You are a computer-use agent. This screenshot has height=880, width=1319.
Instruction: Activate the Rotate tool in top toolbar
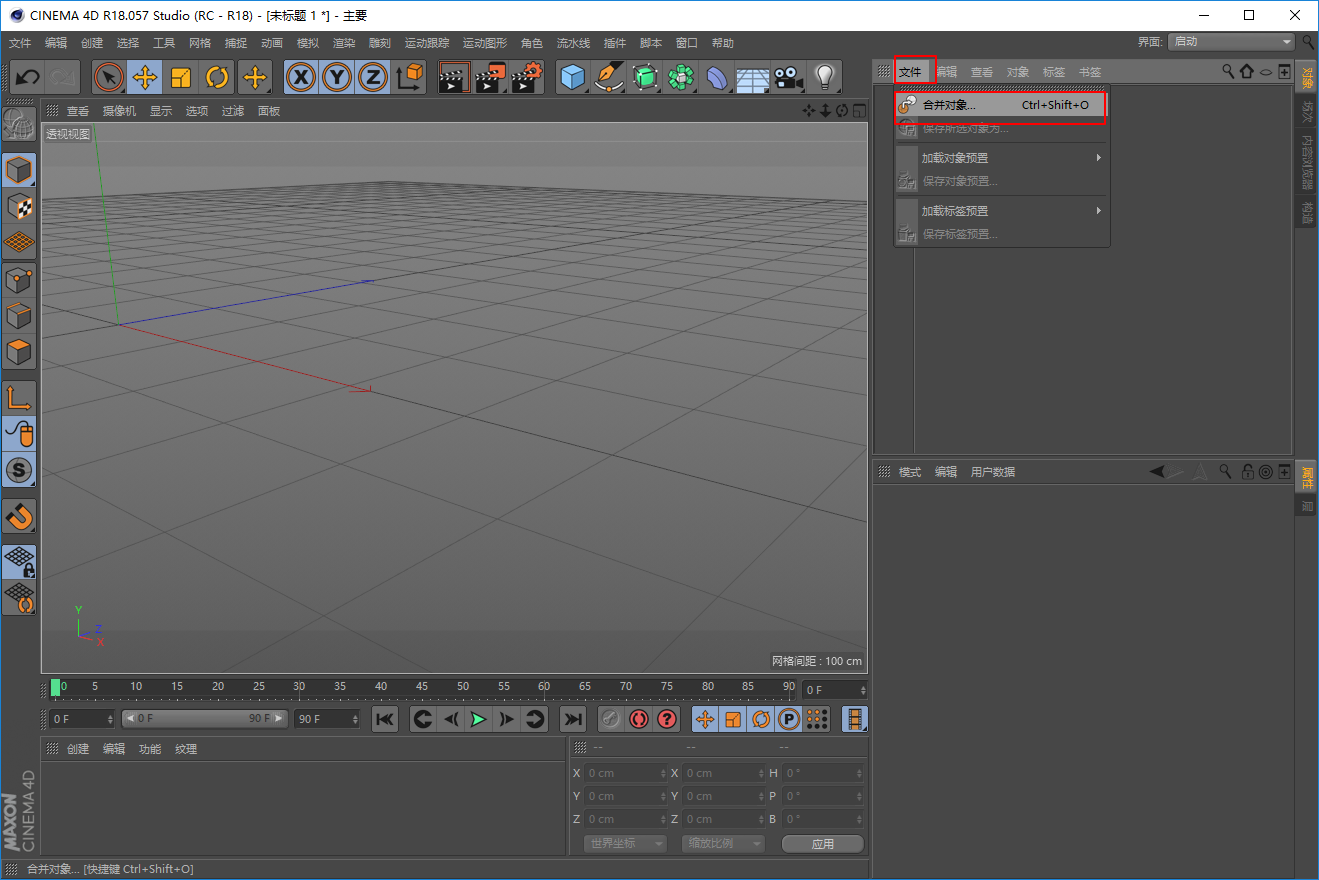pyautogui.click(x=217, y=77)
